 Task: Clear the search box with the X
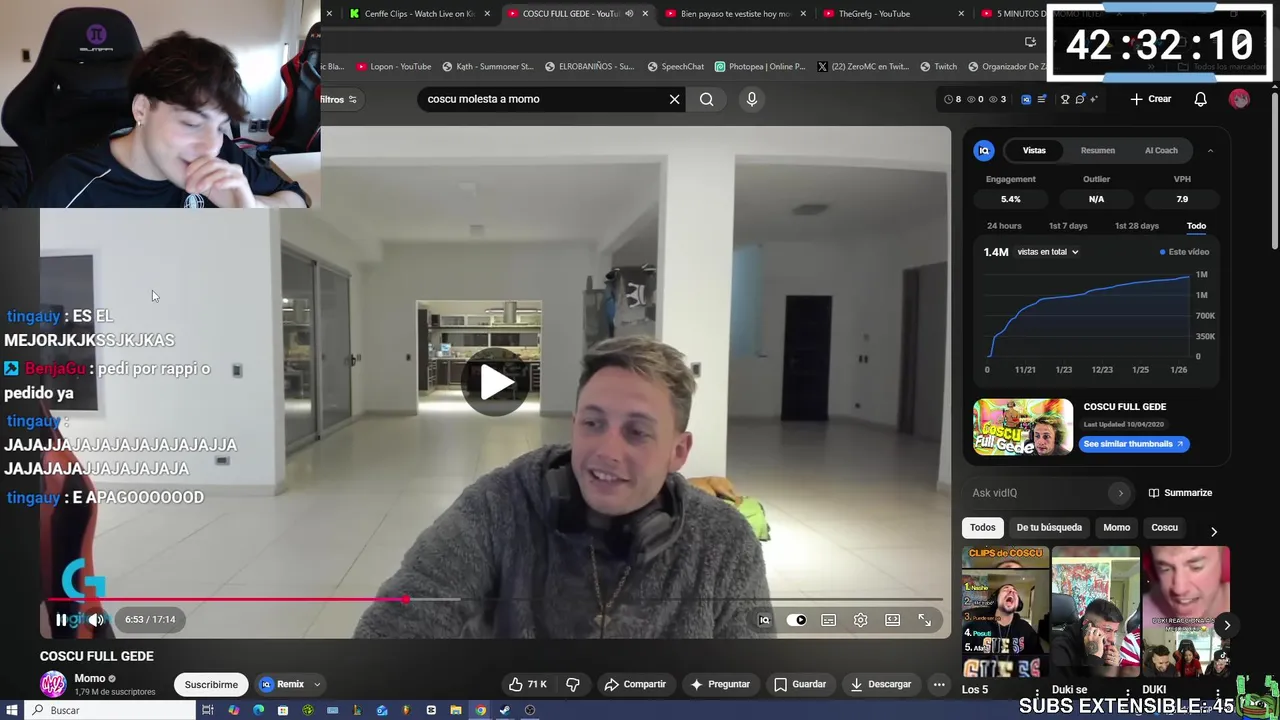[674, 99]
